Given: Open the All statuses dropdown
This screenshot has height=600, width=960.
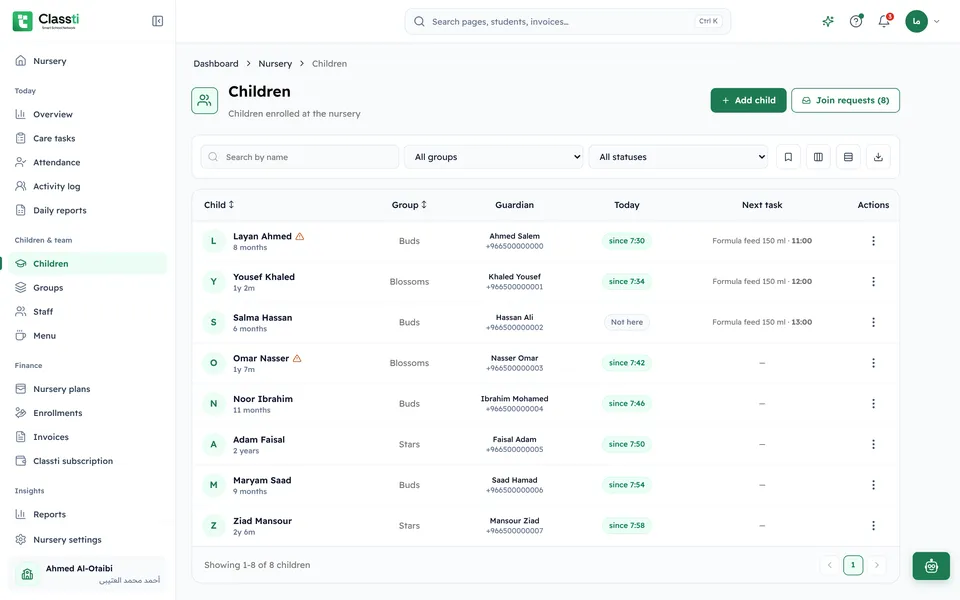Looking at the screenshot, I should (x=678, y=157).
